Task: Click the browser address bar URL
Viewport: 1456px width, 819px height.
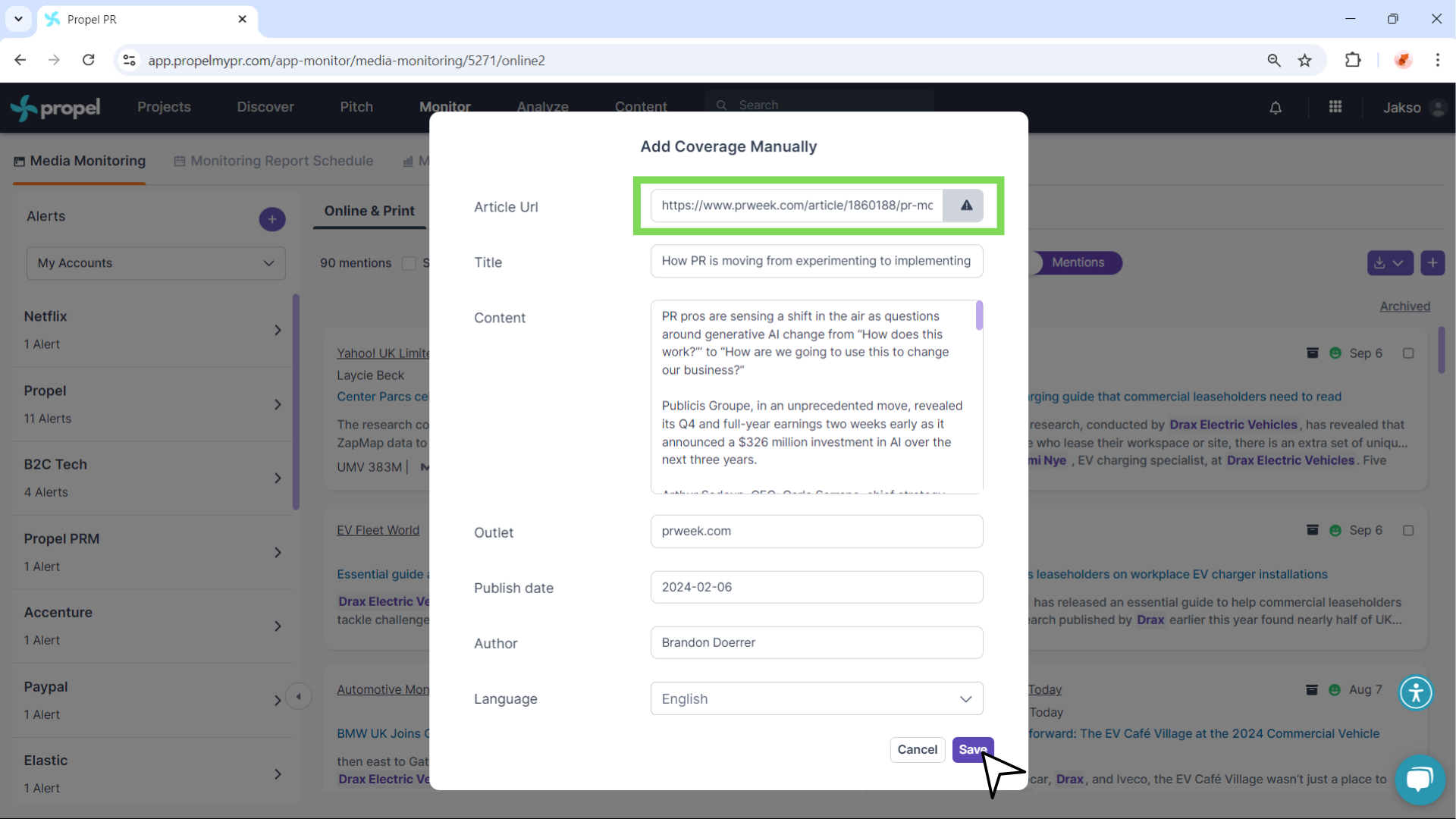Action: coord(346,61)
